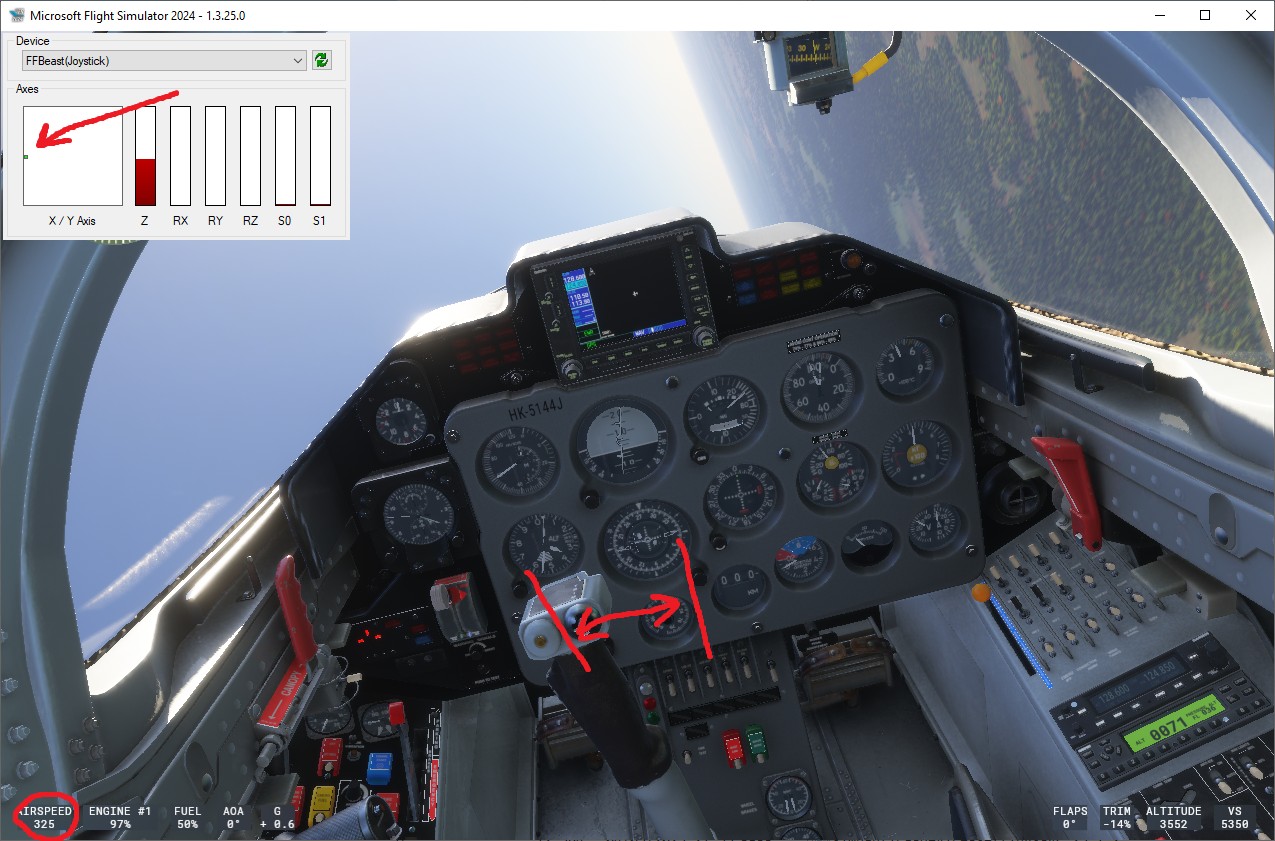Viewport: 1275px width, 841px height.
Task: Click the "X / Y Axis" caption
Action: 72,220
